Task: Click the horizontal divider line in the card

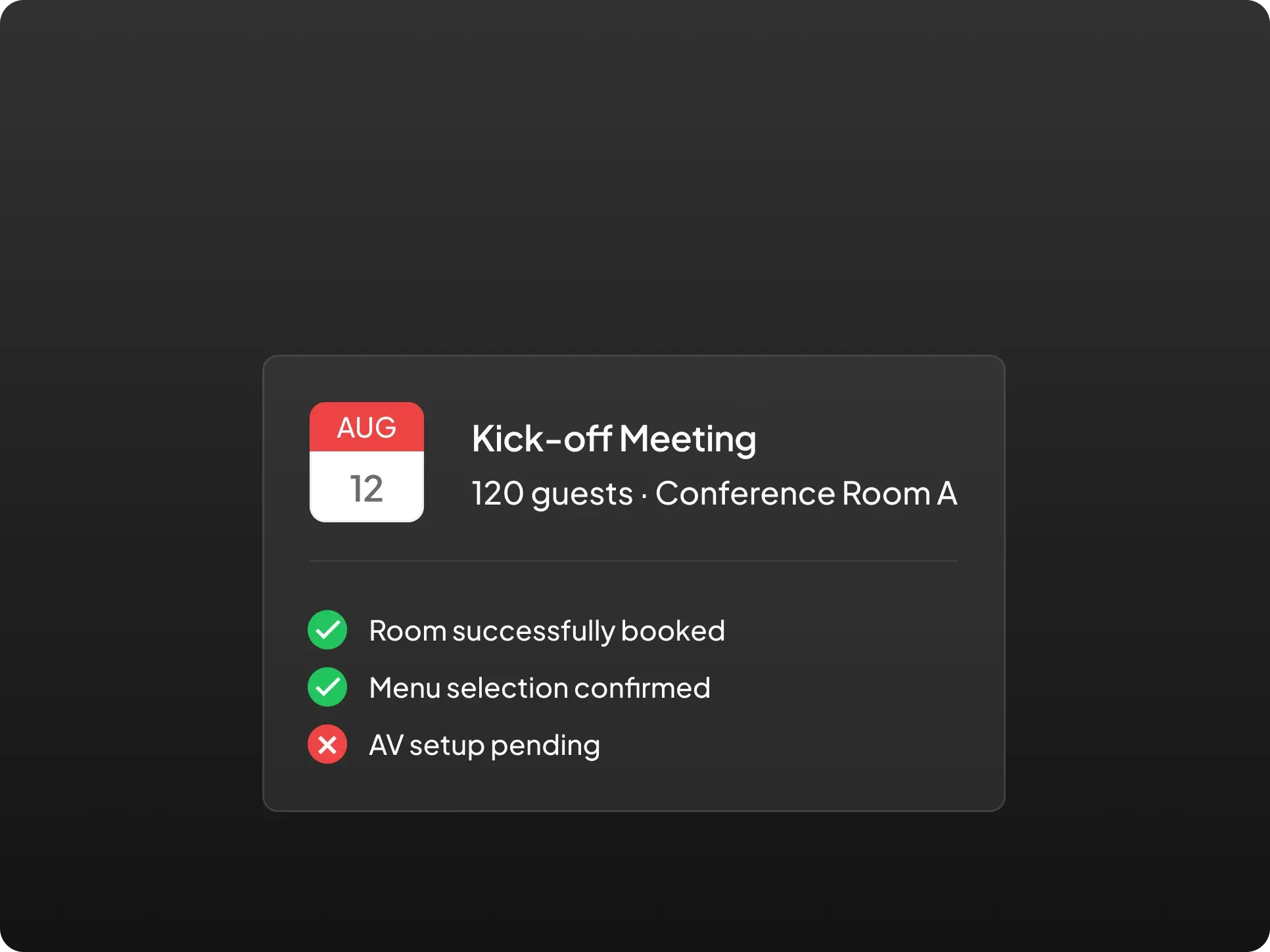Action: pyautogui.click(x=634, y=561)
